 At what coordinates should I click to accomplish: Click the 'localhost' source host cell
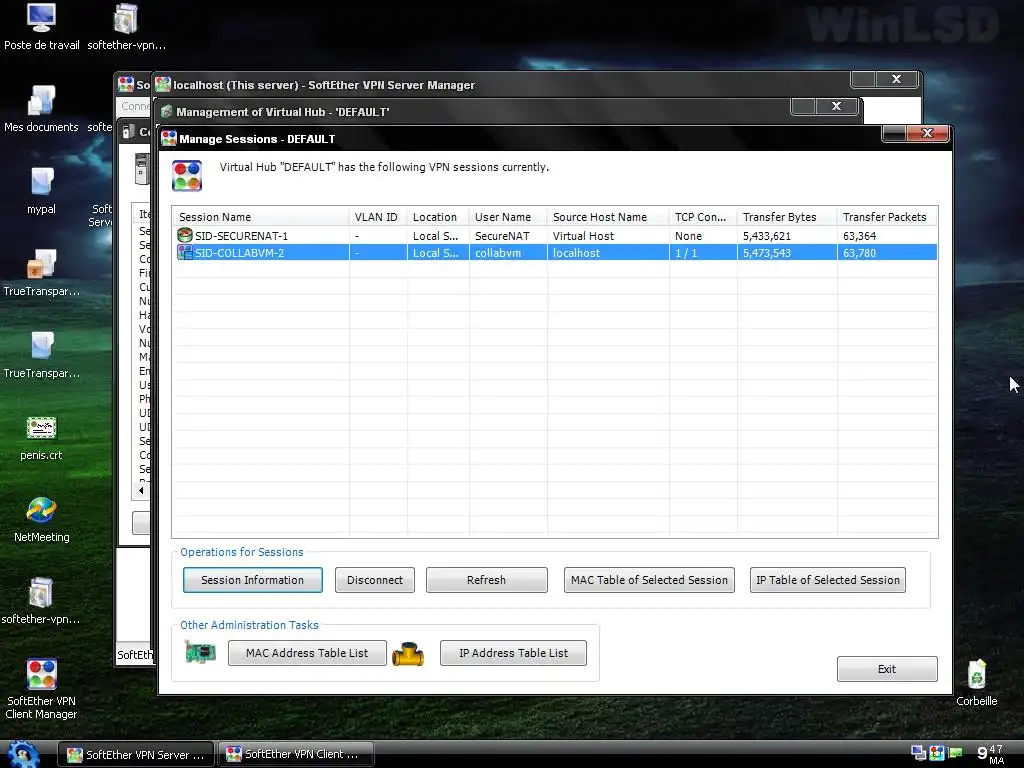pos(576,253)
